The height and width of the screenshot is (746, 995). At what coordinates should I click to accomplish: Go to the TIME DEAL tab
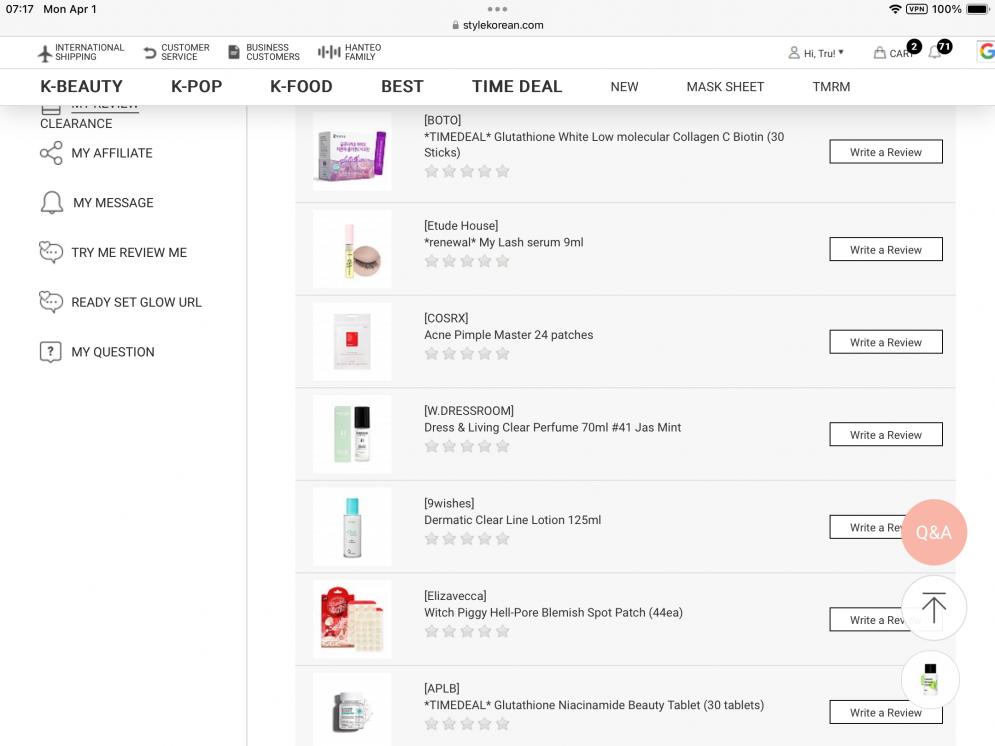click(517, 86)
